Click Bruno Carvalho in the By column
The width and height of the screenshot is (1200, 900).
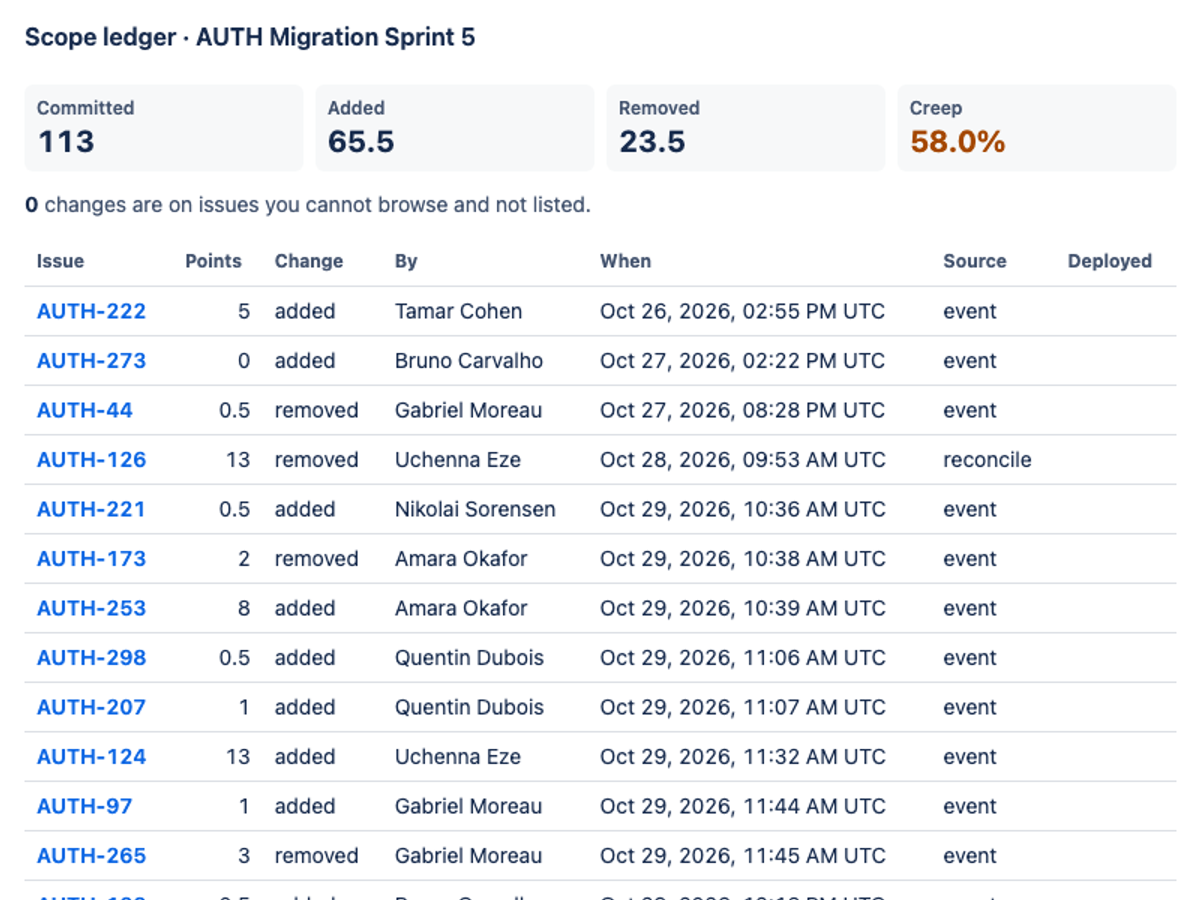[469, 361]
